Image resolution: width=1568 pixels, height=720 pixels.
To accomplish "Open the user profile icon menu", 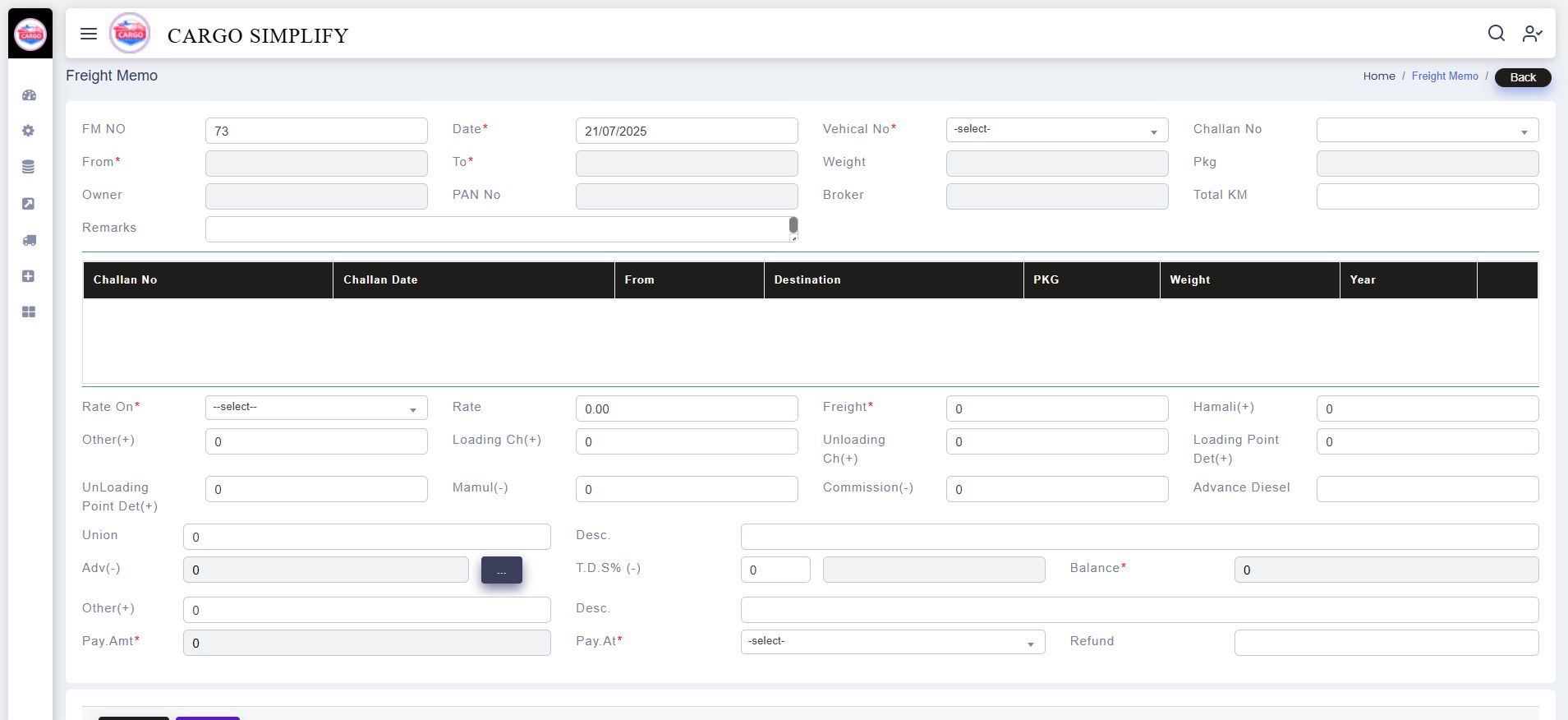I will 1532,33.
